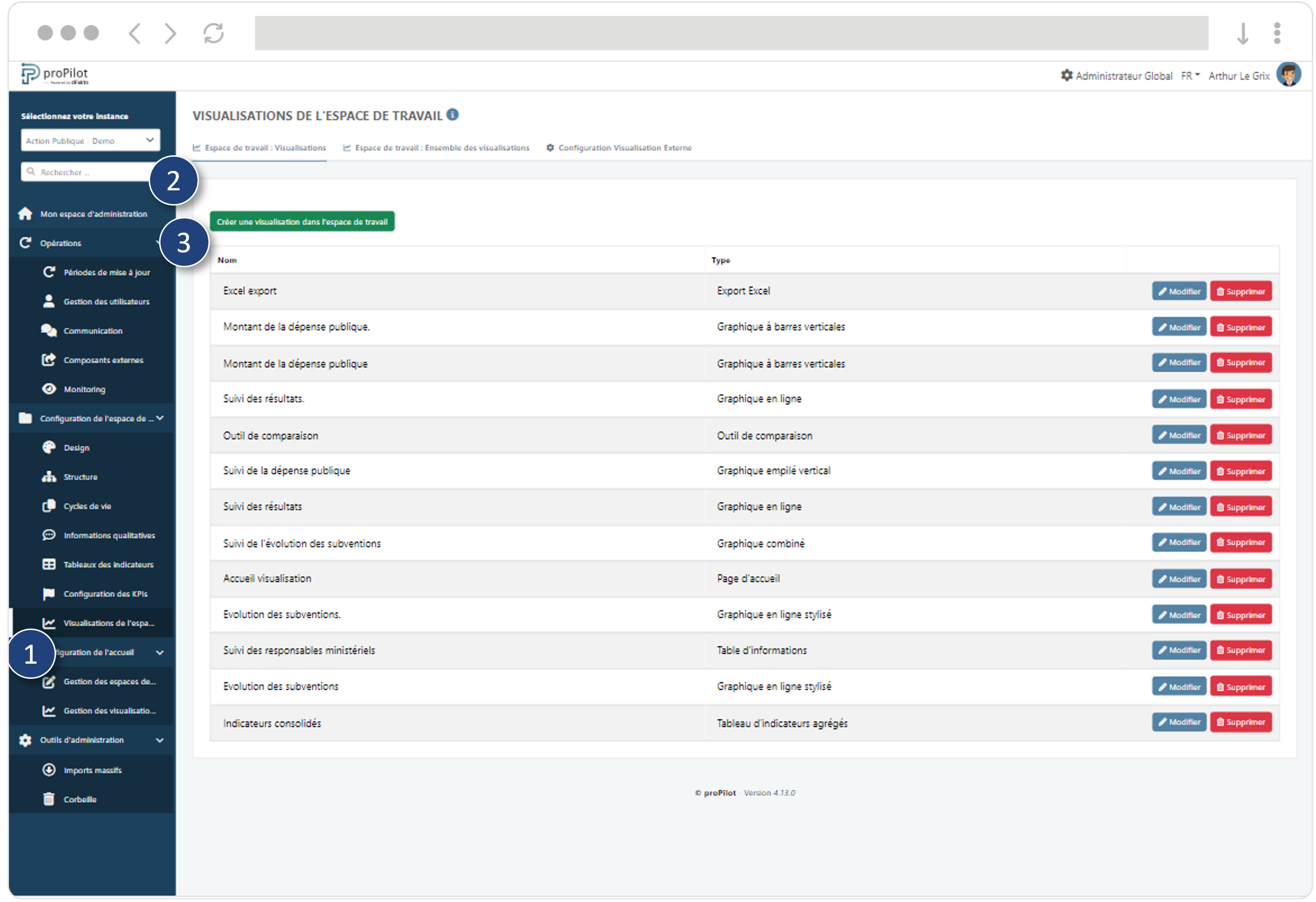This screenshot has width=1316, height=902.
Task: Collapse Outils d'administration section
Action: [160, 740]
